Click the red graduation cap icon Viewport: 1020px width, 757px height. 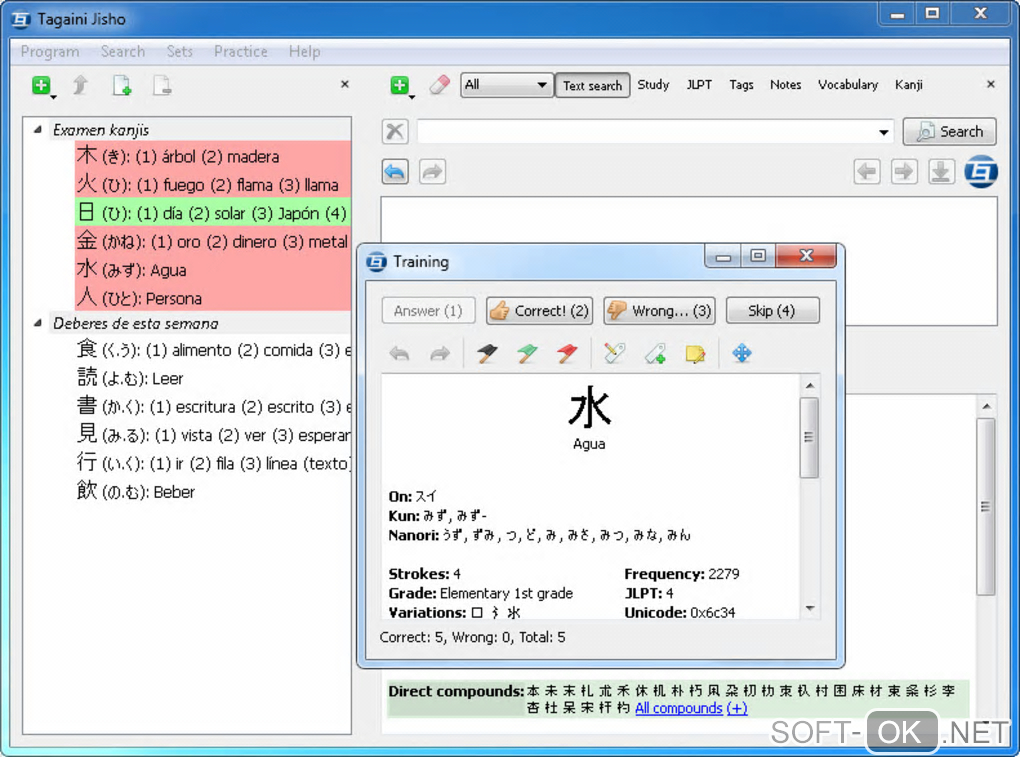pos(567,353)
